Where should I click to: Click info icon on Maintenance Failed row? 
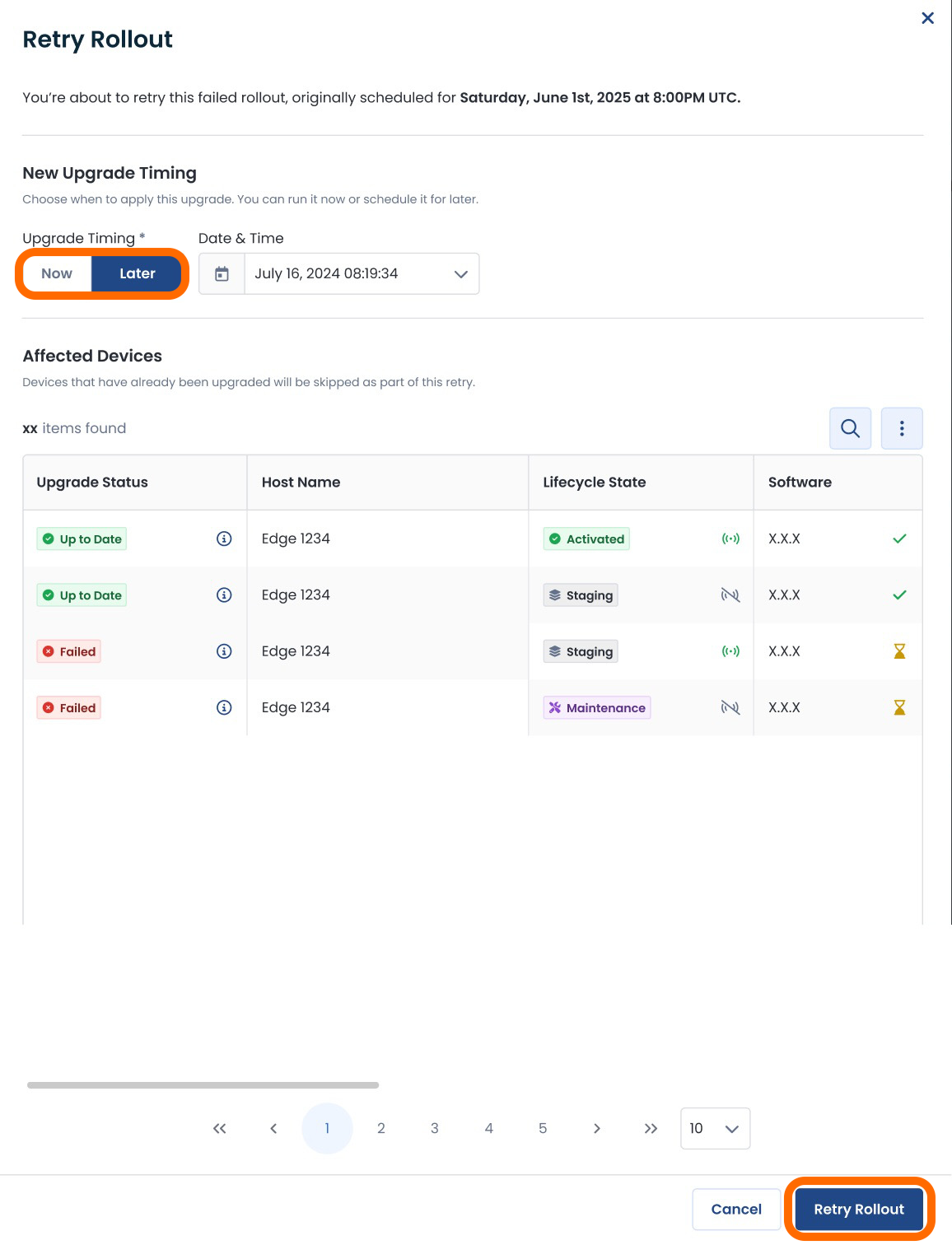pyautogui.click(x=224, y=707)
